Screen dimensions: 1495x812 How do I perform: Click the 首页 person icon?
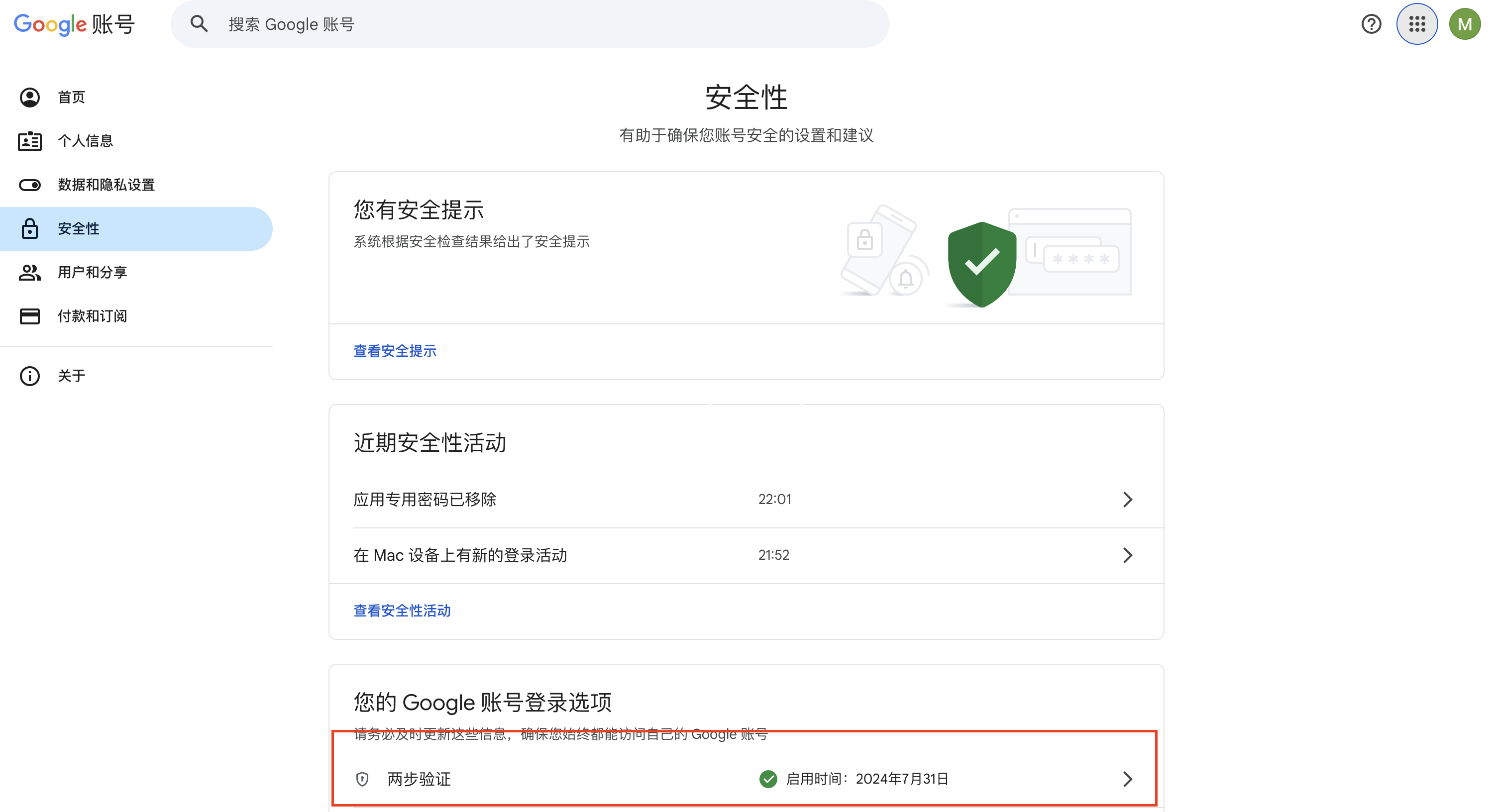(x=29, y=97)
